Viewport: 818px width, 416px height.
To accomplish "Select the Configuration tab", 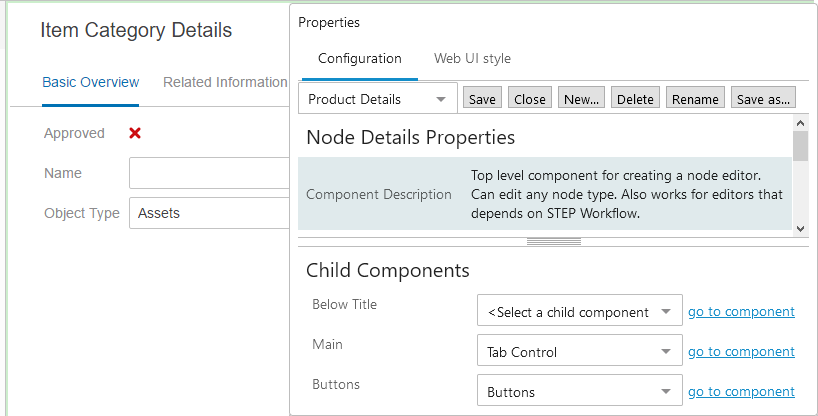I will click(360, 59).
